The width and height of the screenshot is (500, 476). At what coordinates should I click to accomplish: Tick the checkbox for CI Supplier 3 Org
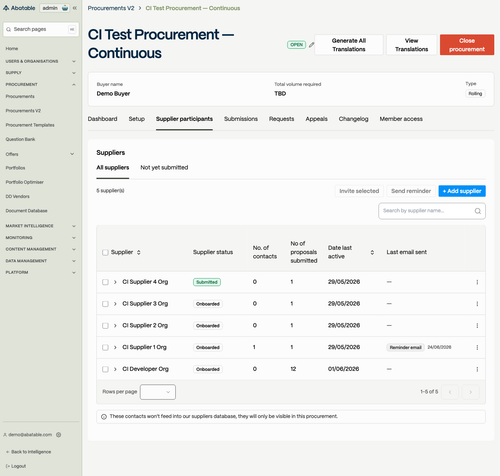[105, 304]
